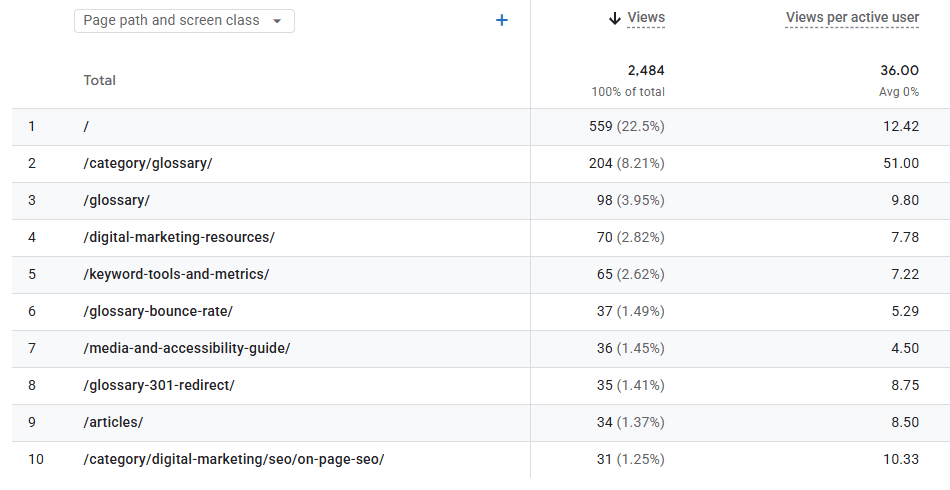Image resolution: width=950 pixels, height=490 pixels.
Task: Click the 65 (2.62%) views cell
Action: (630, 274)
